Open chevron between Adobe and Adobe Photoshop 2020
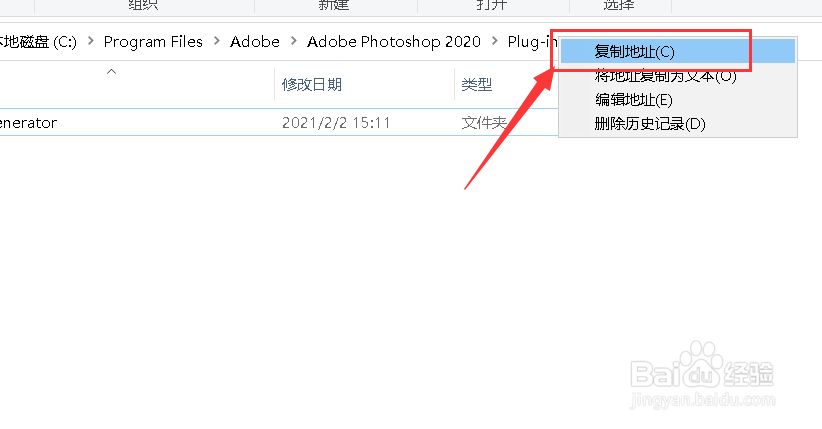Screen dimensions: 822x429 [294, 41]
